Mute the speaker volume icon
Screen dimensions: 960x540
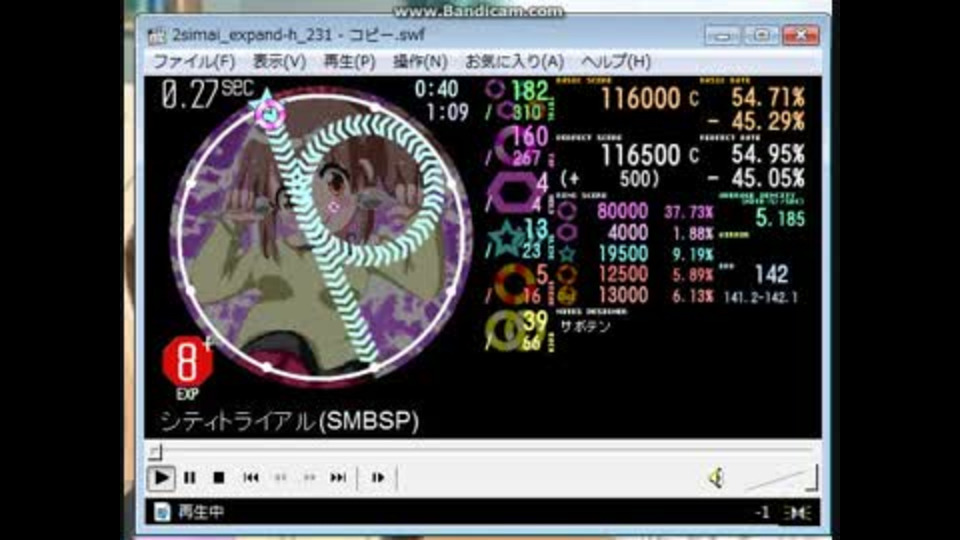(716, 478)
